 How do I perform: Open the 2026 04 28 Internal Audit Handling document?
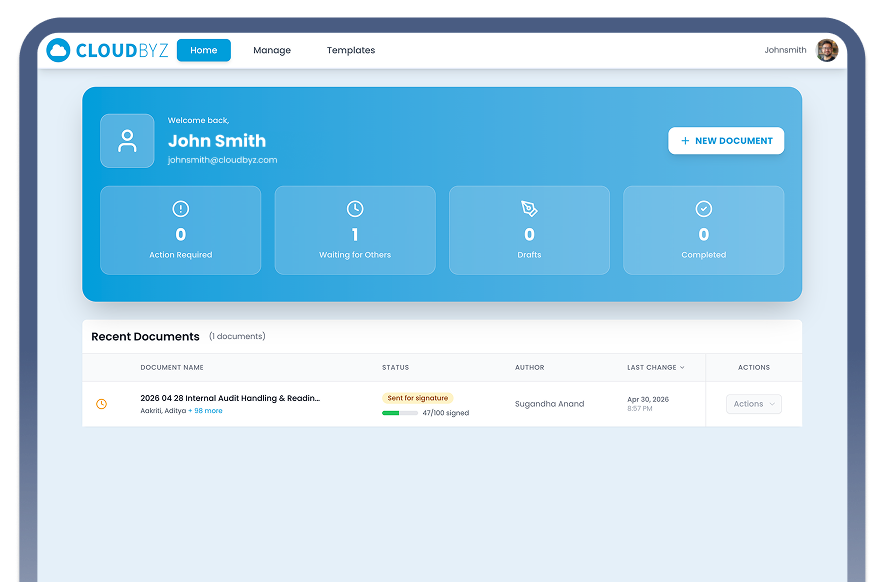pos(230,398)
